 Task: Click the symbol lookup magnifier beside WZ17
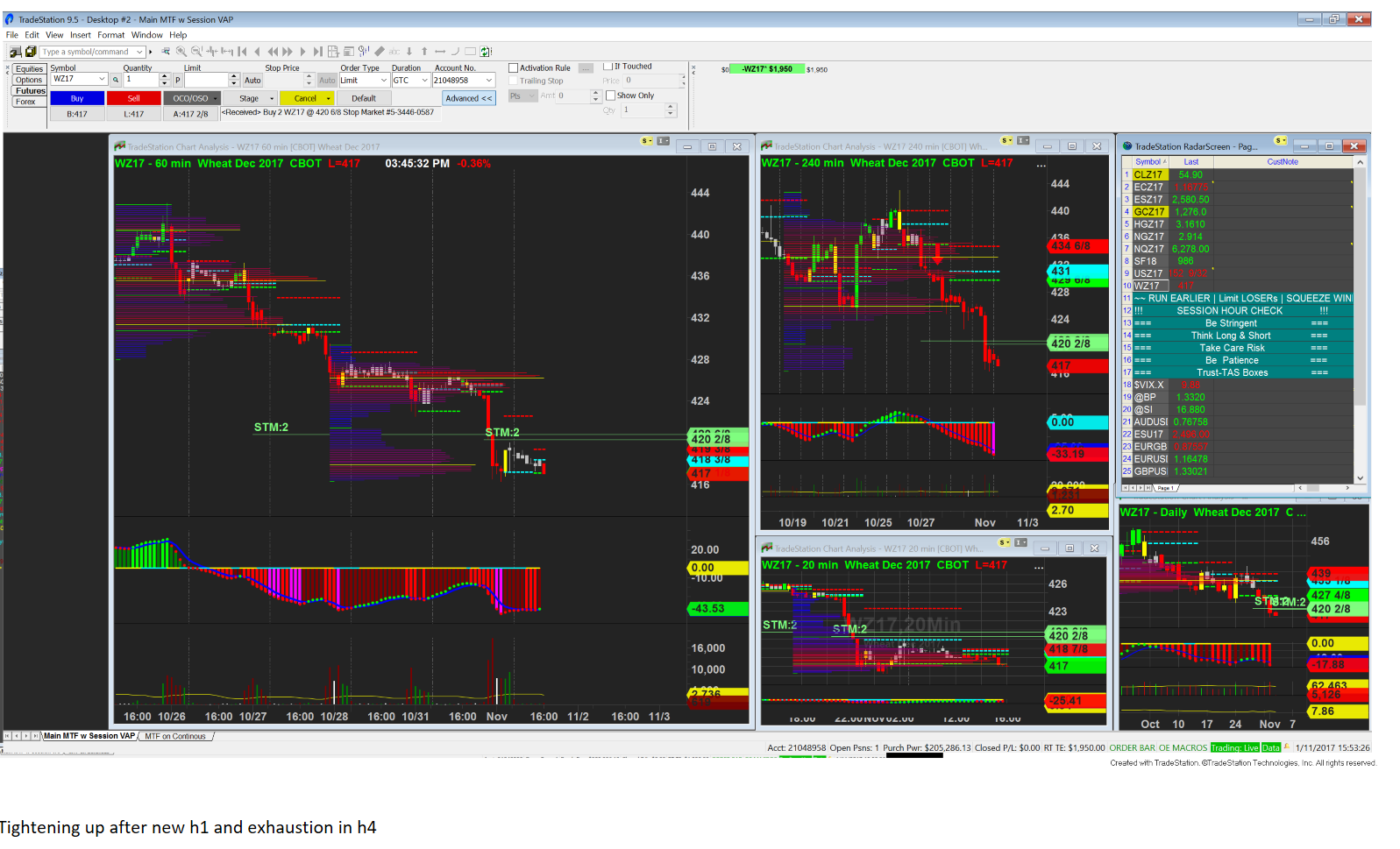tap(115, 80)
